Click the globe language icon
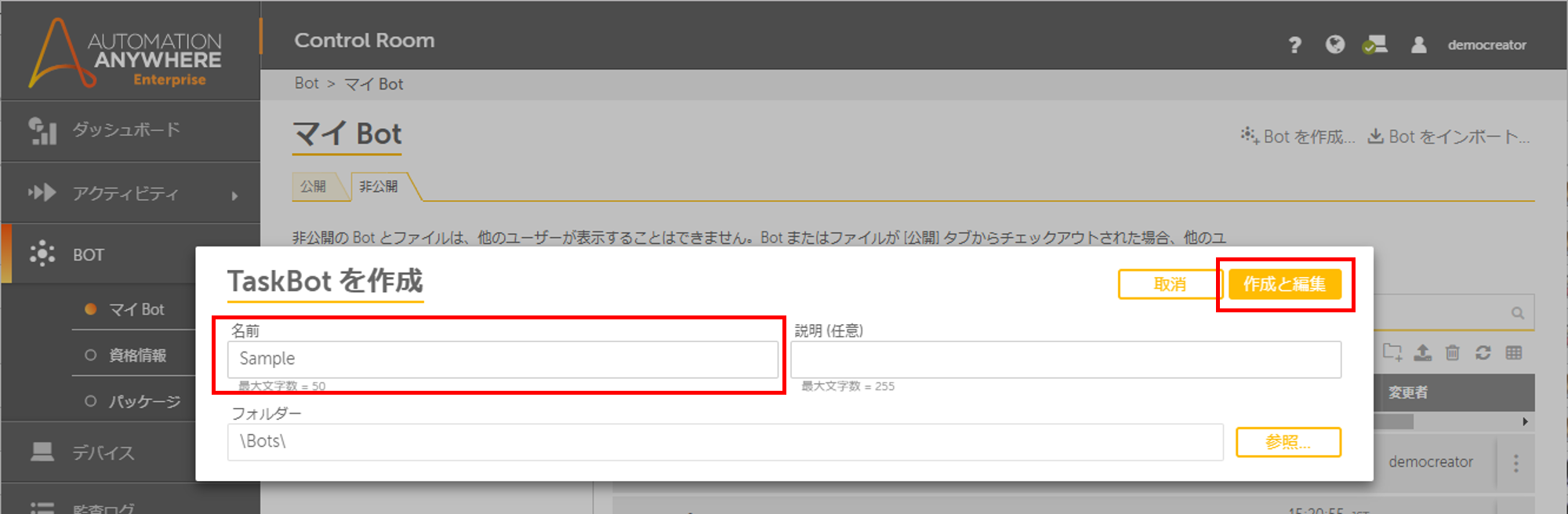 point(1335,45)
